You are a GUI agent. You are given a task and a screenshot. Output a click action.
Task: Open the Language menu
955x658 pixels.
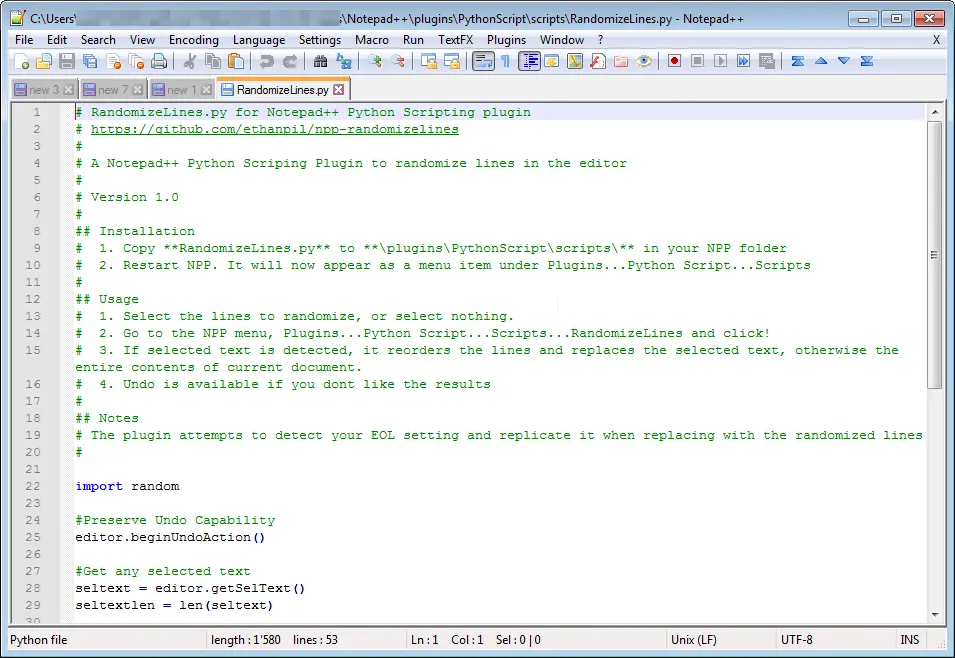(x=259, y=40)
